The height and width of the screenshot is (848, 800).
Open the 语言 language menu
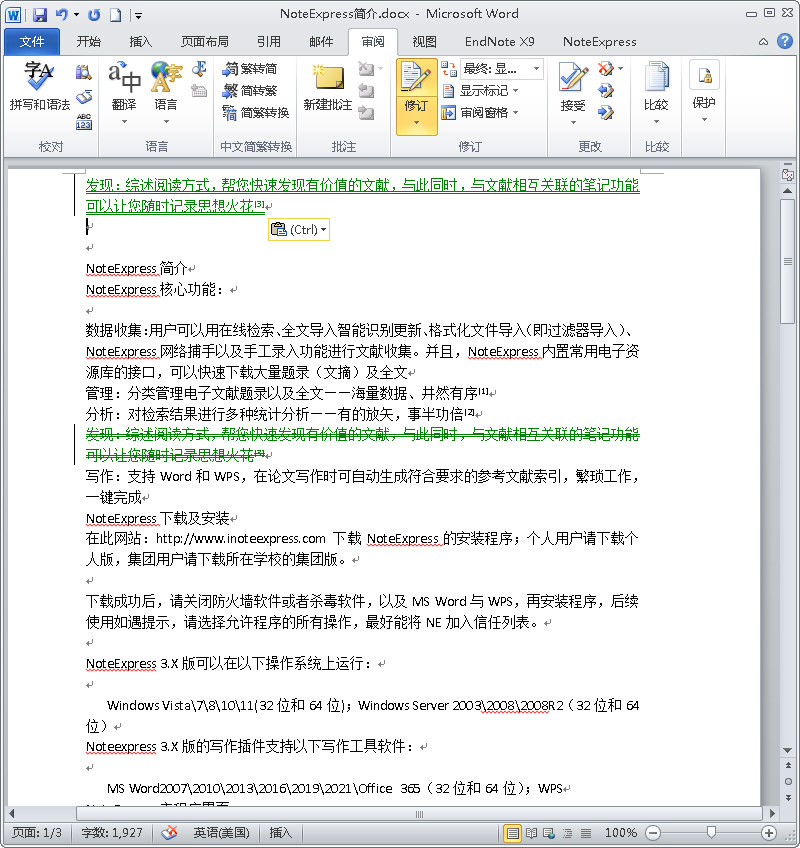166,92
